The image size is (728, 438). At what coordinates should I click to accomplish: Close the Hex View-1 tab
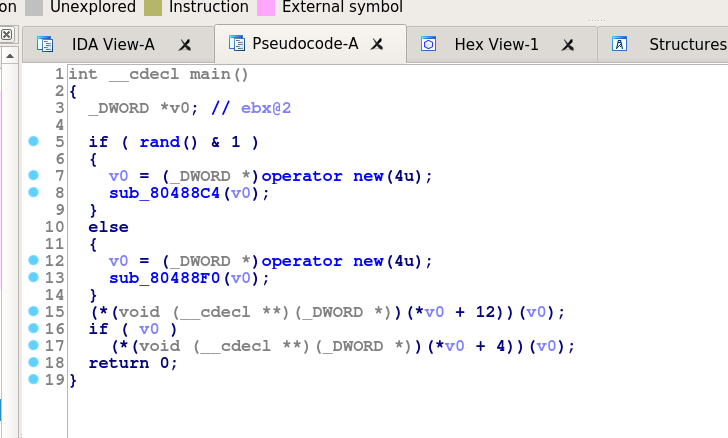567,45
